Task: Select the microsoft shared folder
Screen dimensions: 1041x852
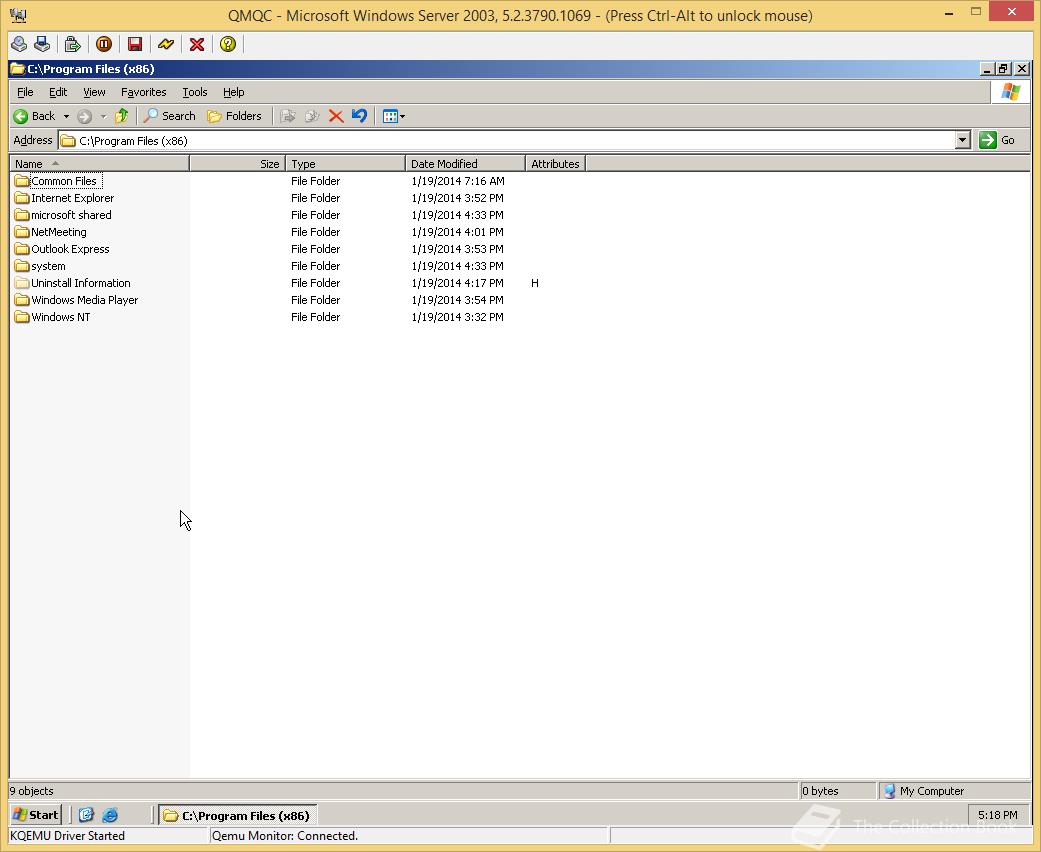Action: click(x=62, y=215)
